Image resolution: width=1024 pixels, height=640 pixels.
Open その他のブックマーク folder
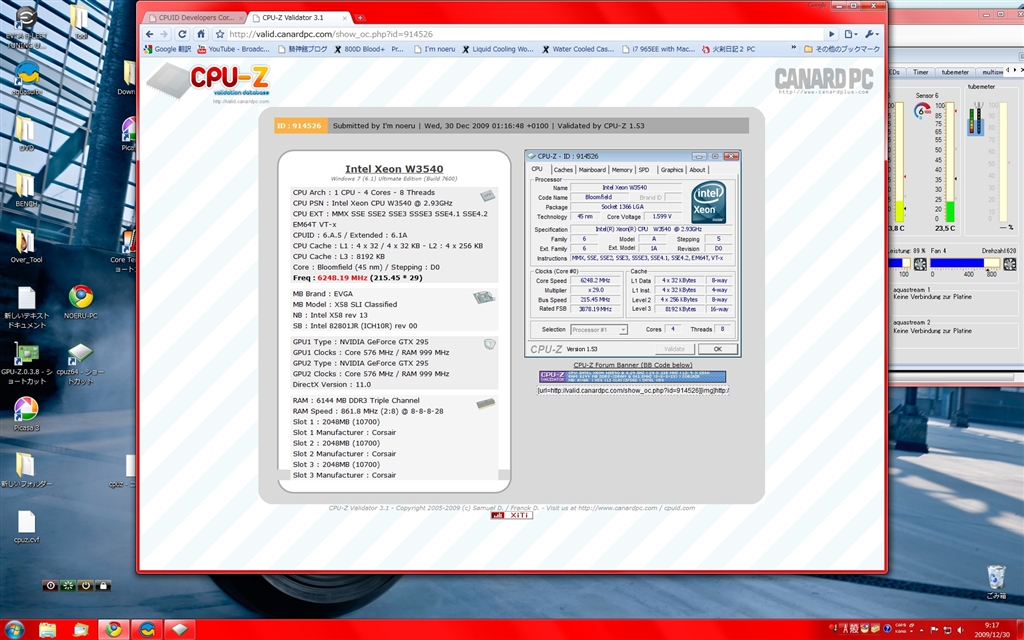click(842, 49)
